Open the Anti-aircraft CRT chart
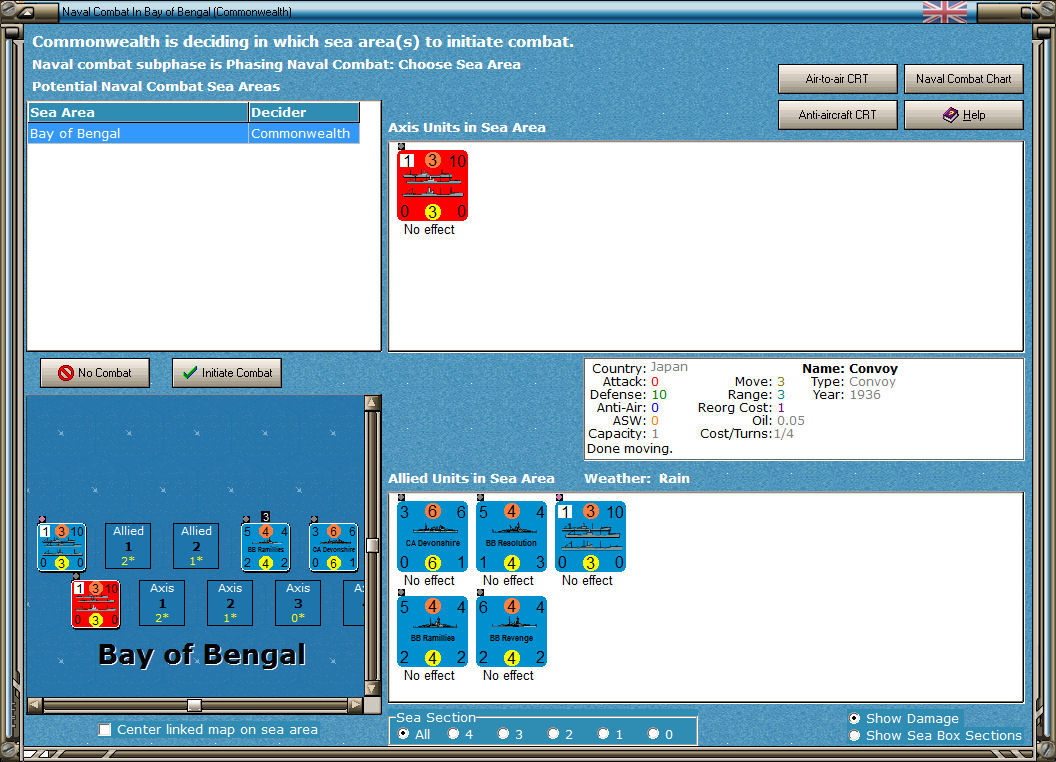The height and width of the screenshot is (762, 1056). click(x=837, y=115)
